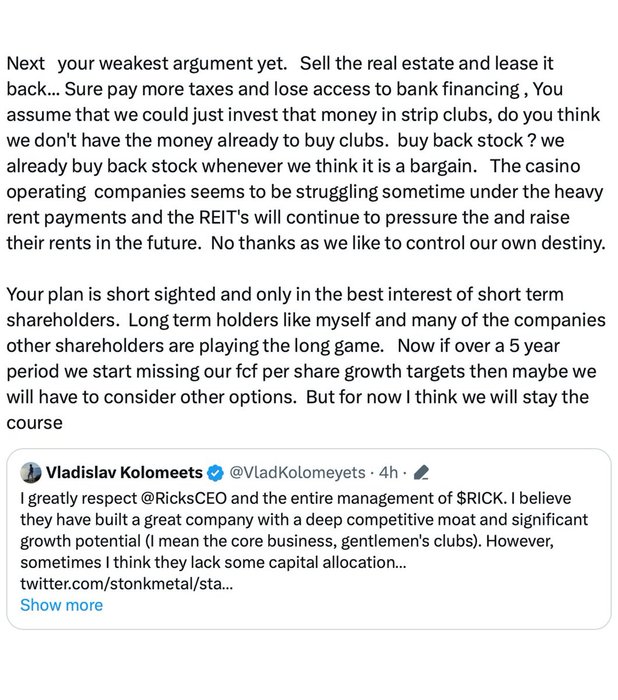The image size is (618, 700).
Task: Click the paragraph starting 'Your plan is short sighted'
Action: (306, 358)
